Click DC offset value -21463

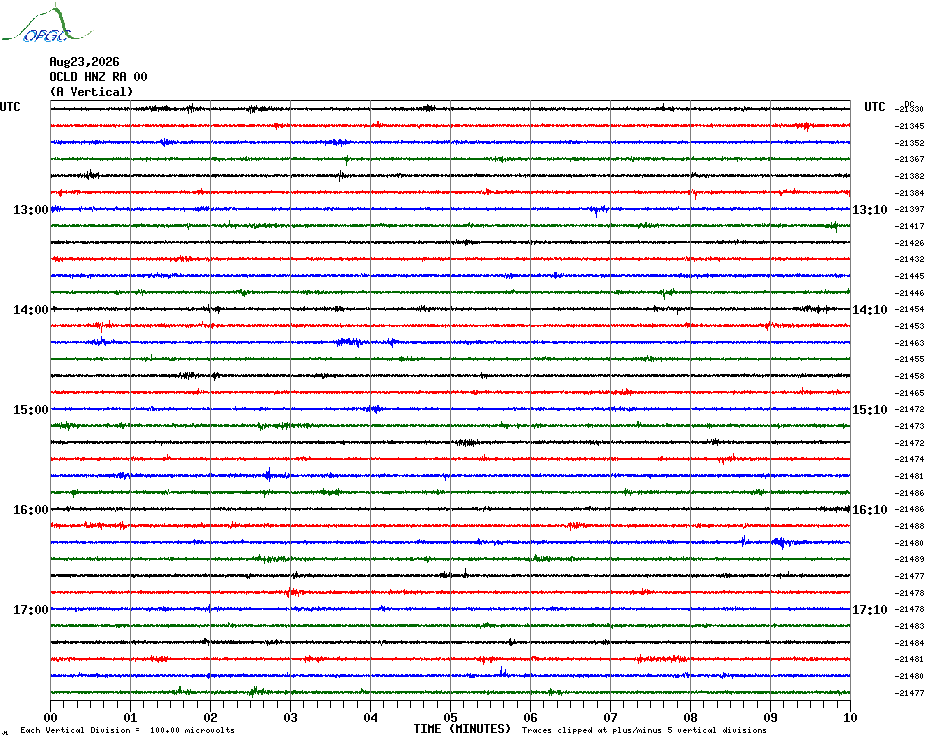coord(909,343)
